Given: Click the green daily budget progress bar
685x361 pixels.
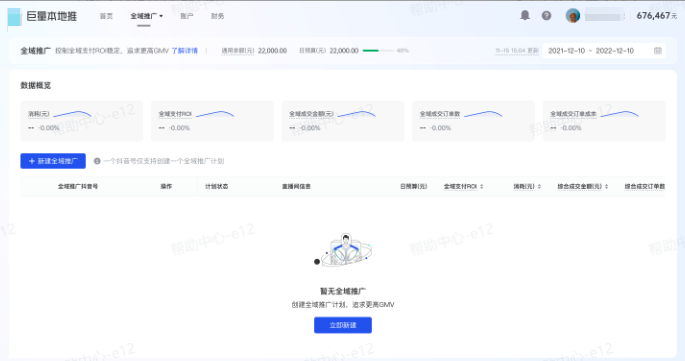Looking at the screenshot, I should pos(378,51).
